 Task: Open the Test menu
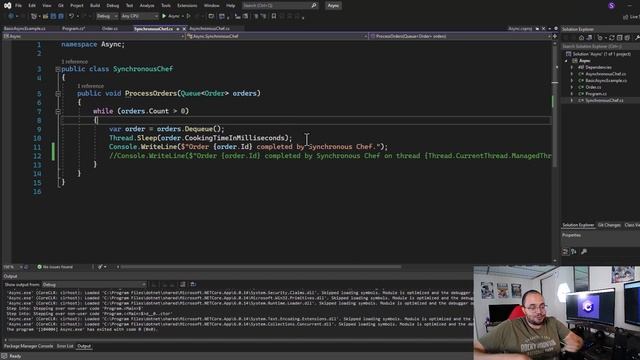(129, 6)
